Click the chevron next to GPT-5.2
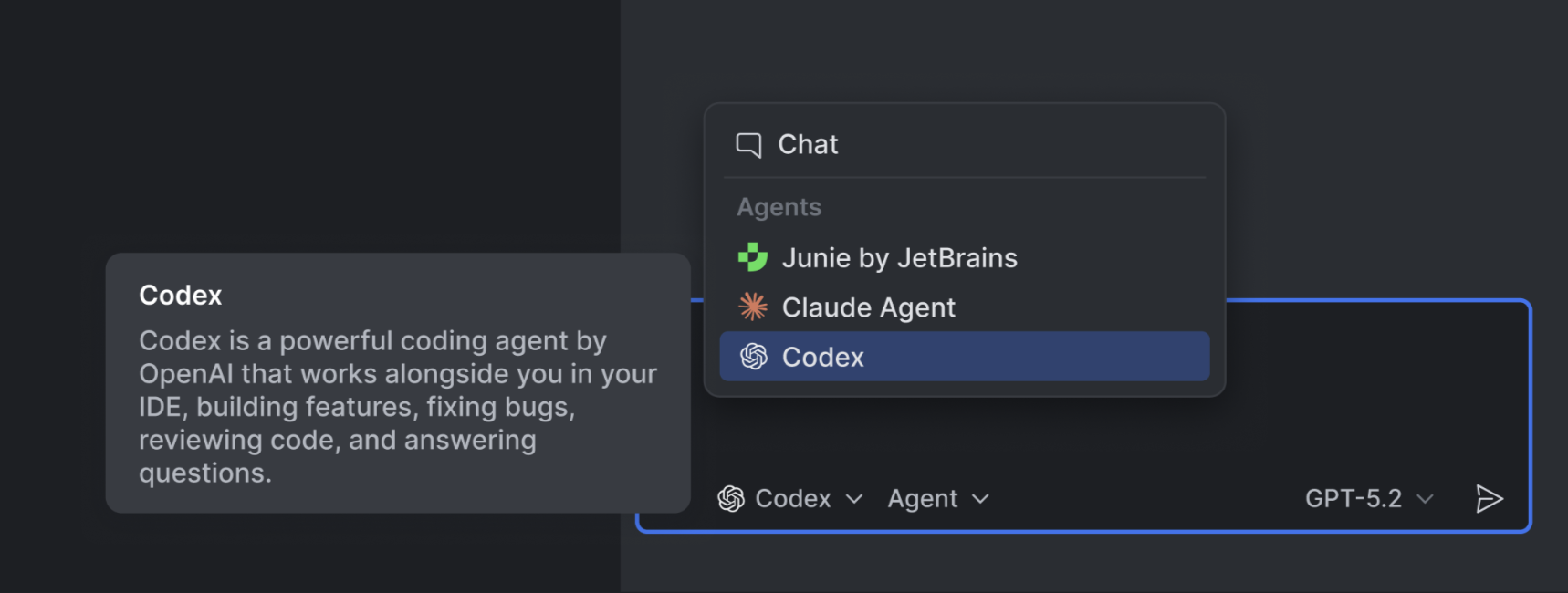1568x593 pixels. [x=1425, y=499]
